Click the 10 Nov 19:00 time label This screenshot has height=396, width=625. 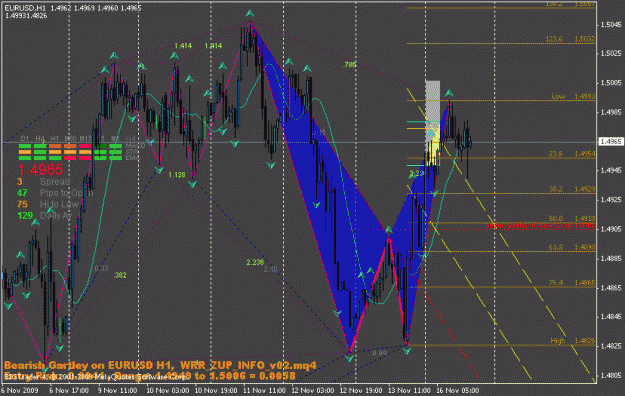(216, 390)
